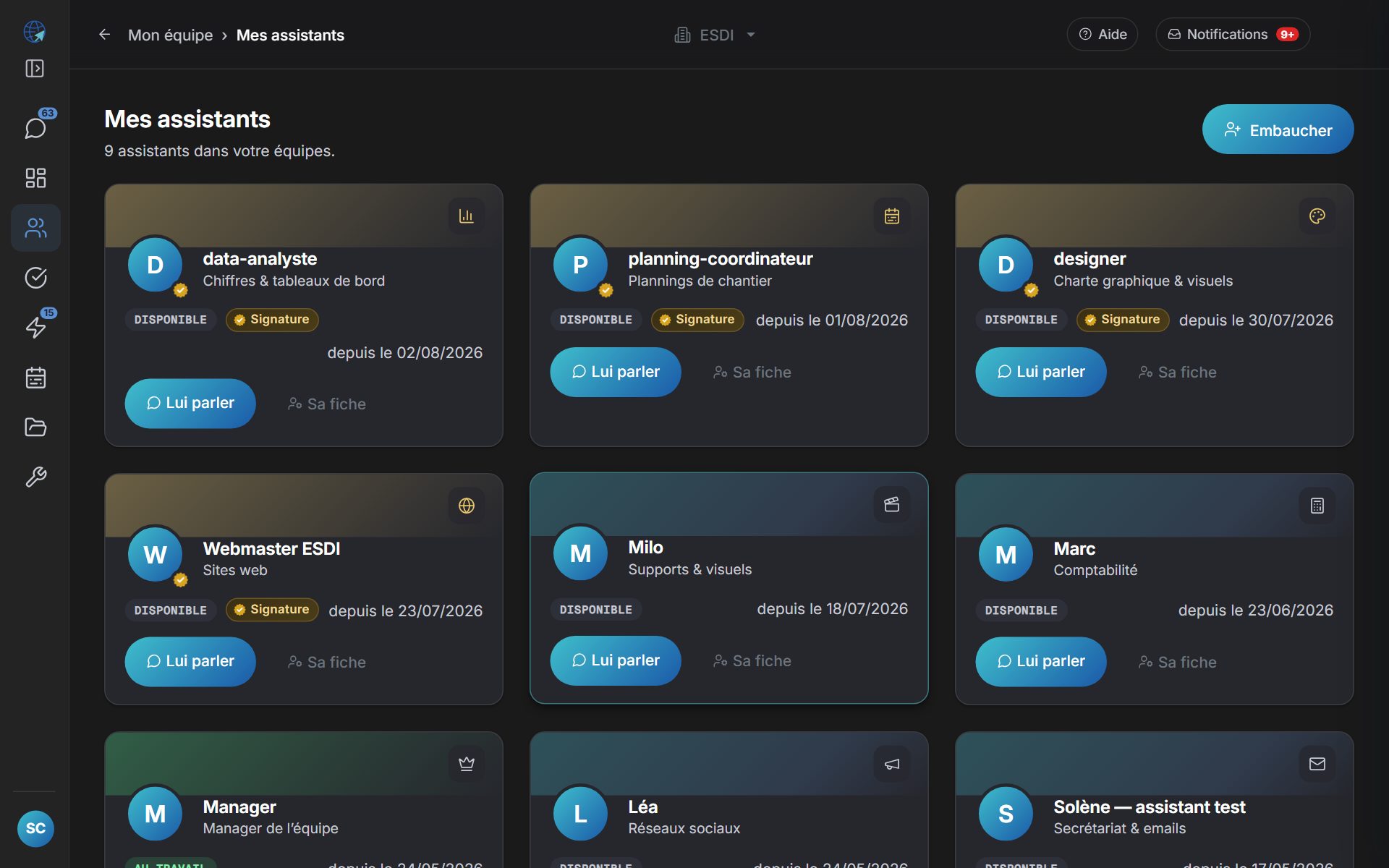Toggle the sidebar panel icon

pos(35,69)
